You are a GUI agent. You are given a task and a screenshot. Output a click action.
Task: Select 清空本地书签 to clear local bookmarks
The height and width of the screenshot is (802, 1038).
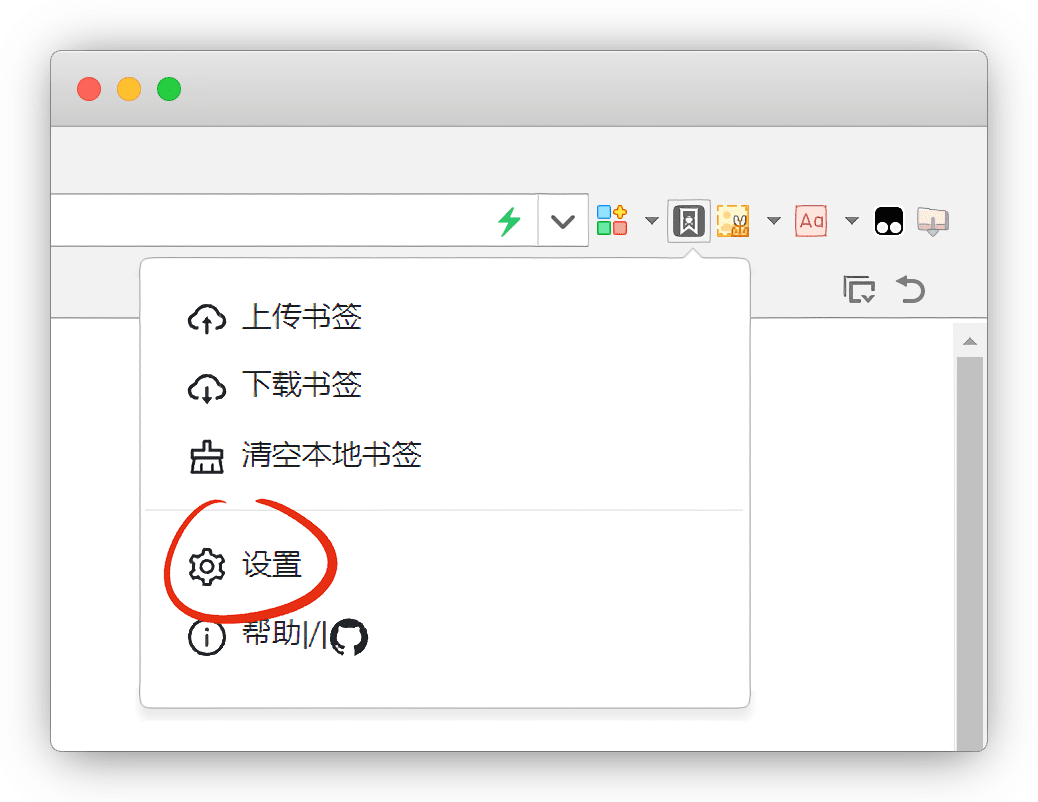(x=331, y=456)
